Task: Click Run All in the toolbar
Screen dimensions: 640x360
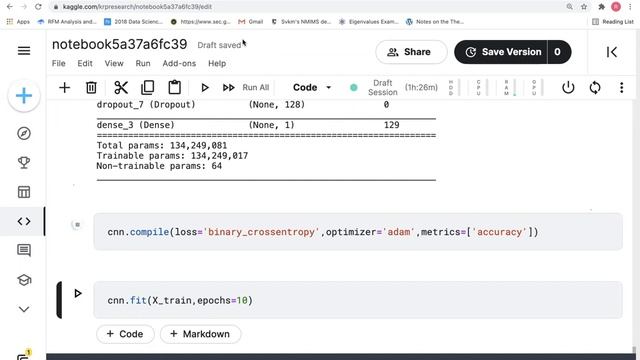Action: (x=246, y=87)
